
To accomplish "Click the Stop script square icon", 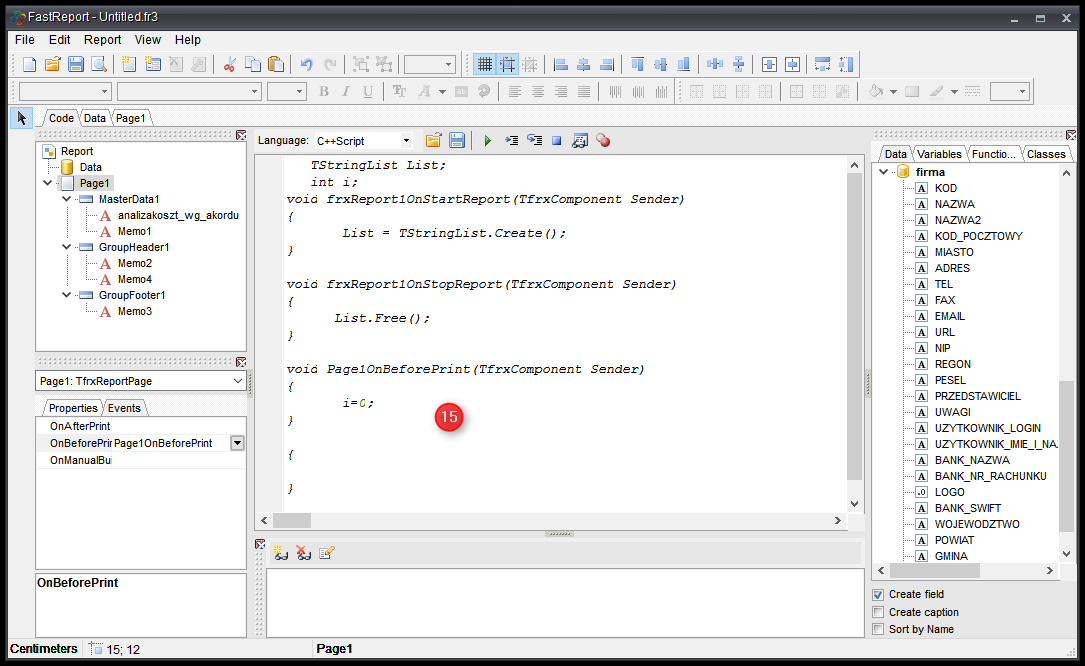I will point(557,141).
